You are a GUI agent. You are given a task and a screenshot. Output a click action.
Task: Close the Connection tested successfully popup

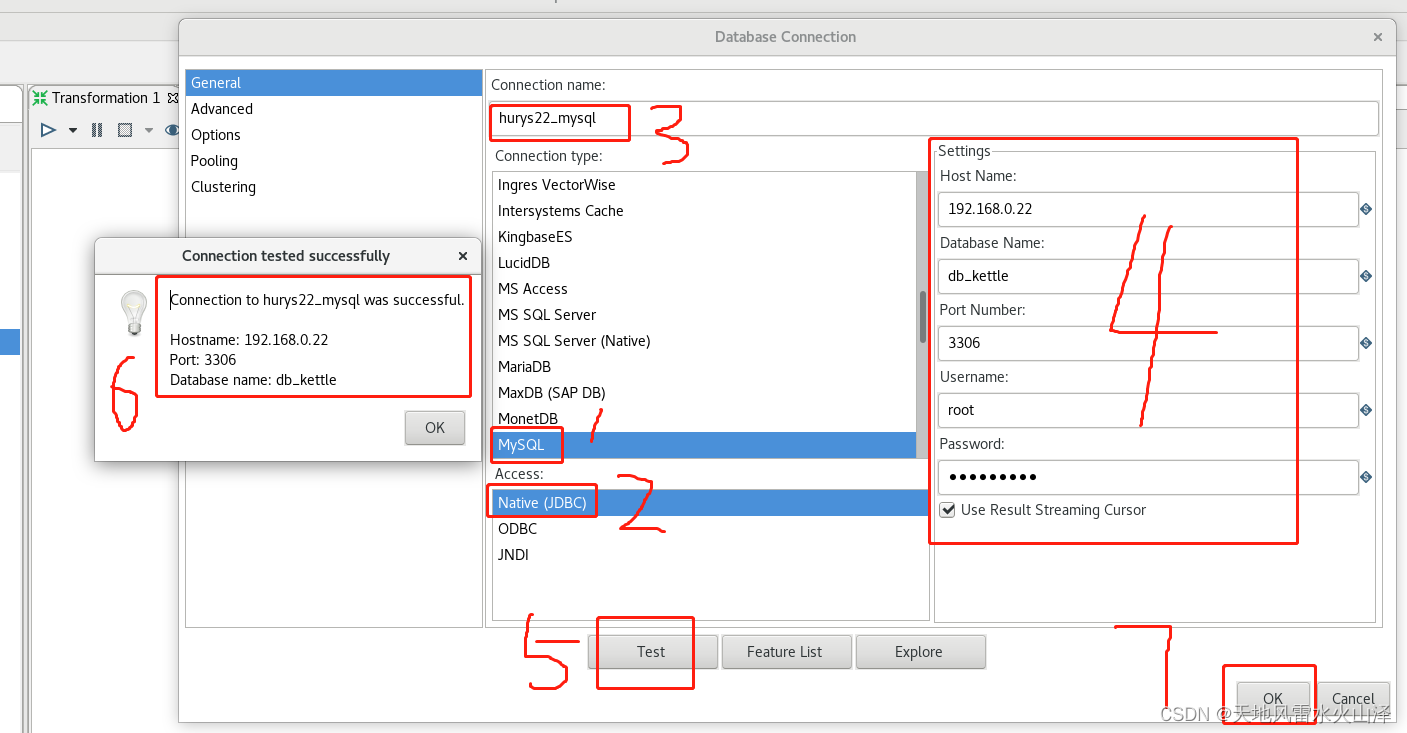[463, 256]
